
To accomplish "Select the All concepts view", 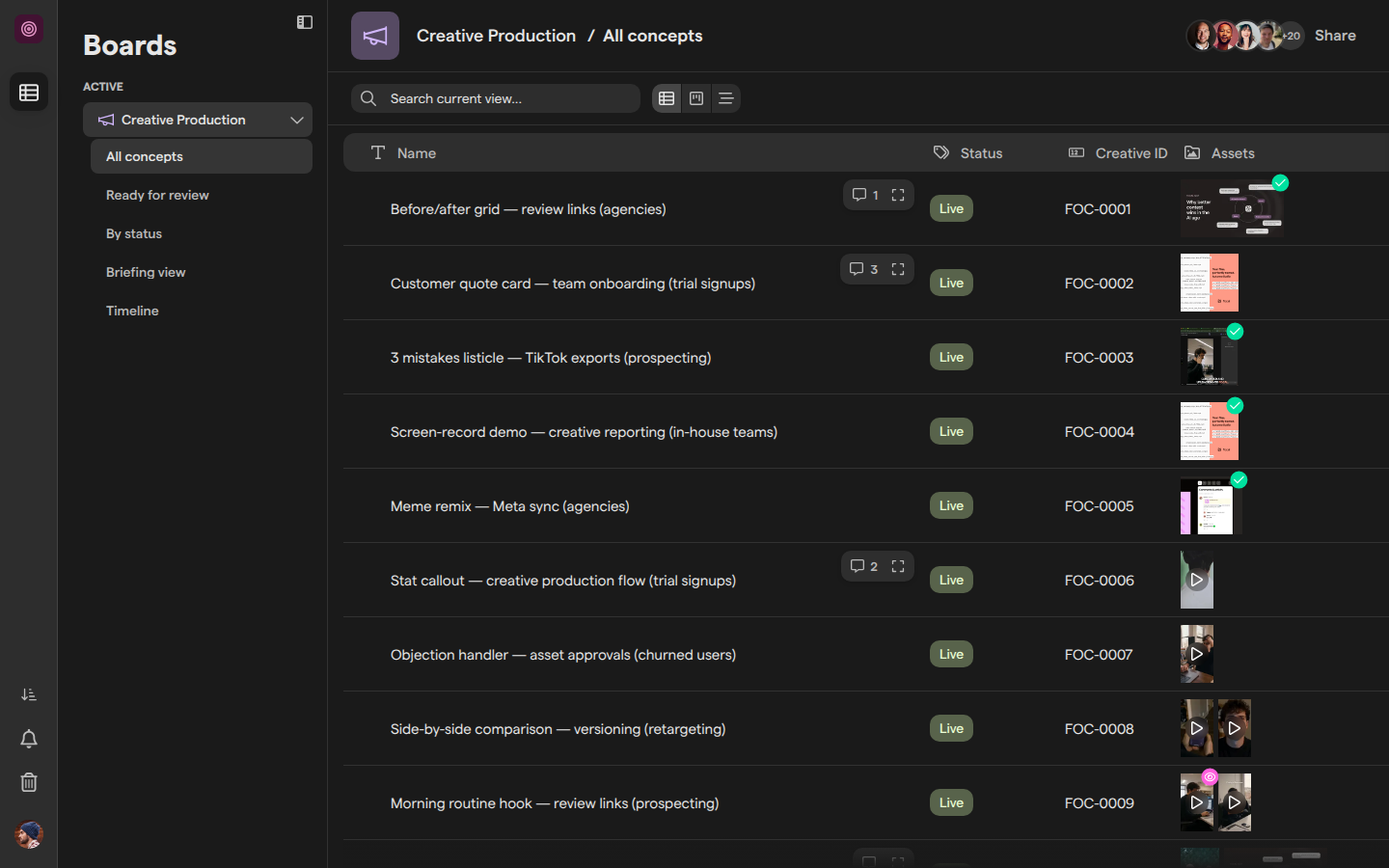I will pyautogui.click(x=202, y=156).
